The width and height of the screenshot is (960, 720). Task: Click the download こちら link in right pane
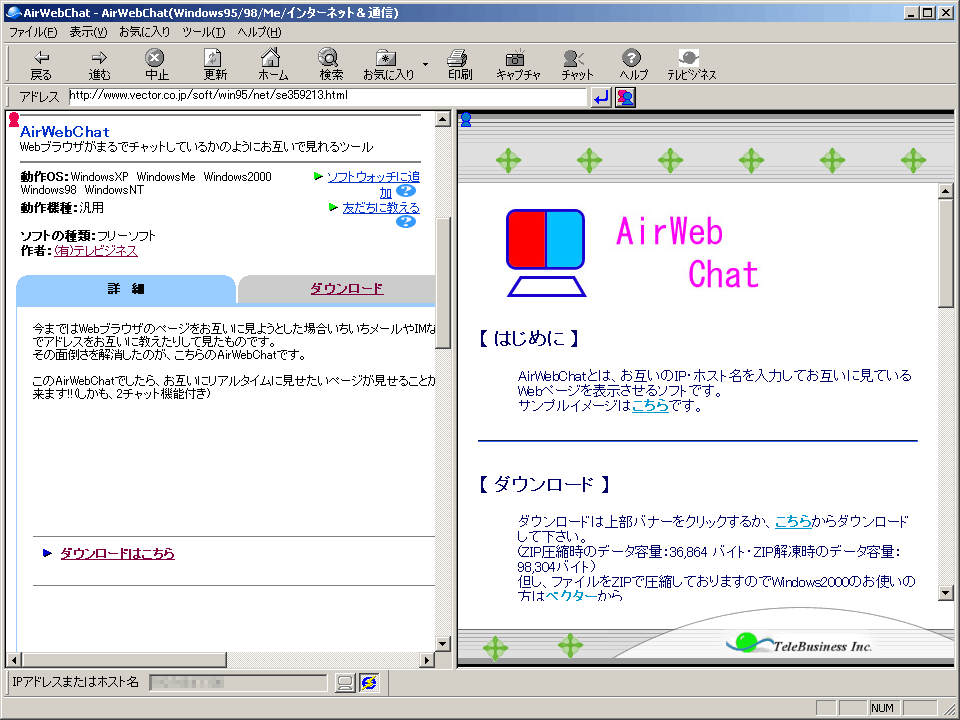793,522
